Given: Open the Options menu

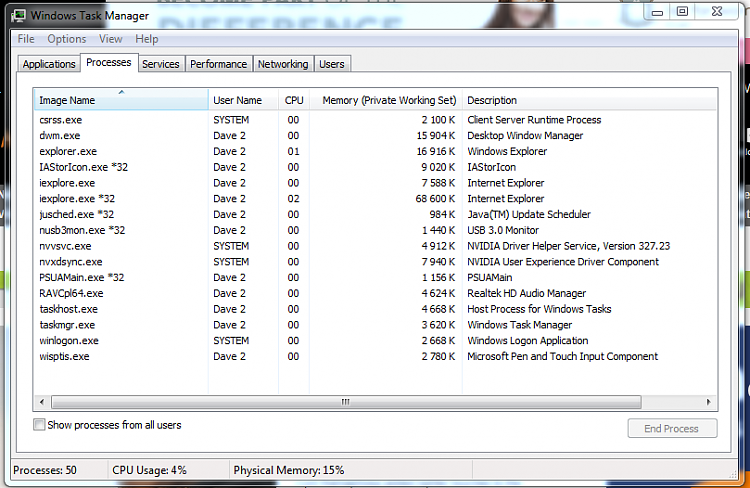Looking at the screenshot, I should [66, 39].
